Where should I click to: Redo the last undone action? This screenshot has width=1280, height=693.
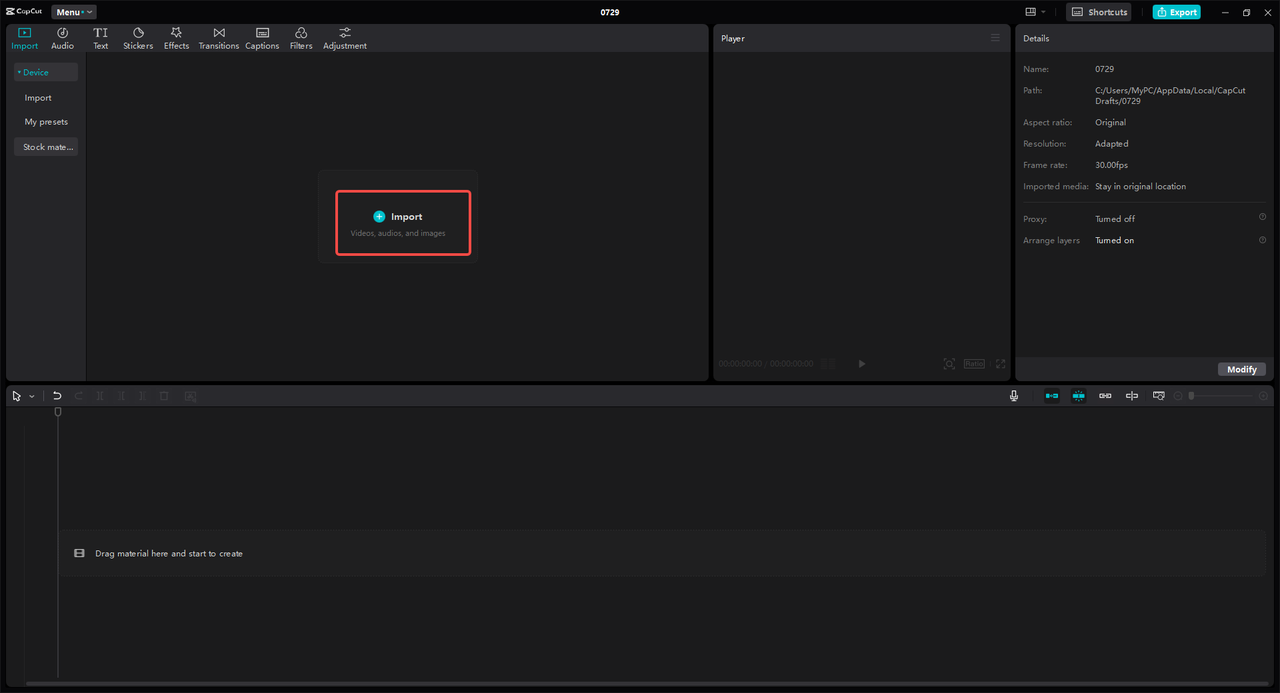[79, 396]
